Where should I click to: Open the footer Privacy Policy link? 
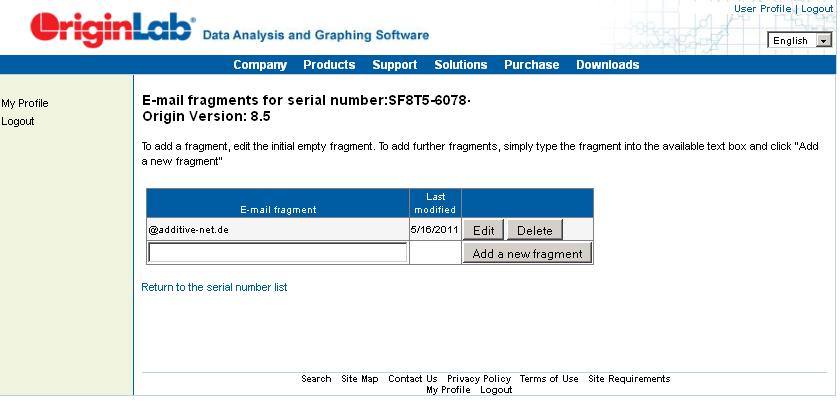point(479,379)
